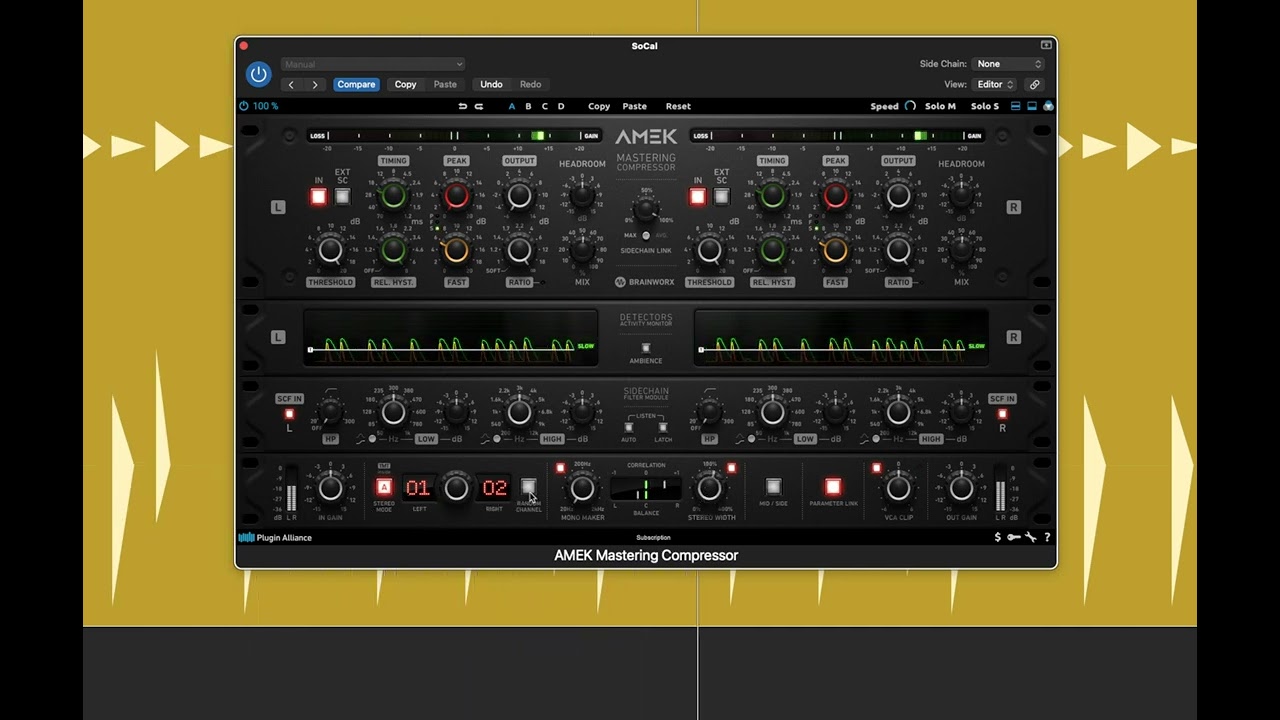Click the dollar sign icon
Viewport: 1280px width, 720px height.
997,538
